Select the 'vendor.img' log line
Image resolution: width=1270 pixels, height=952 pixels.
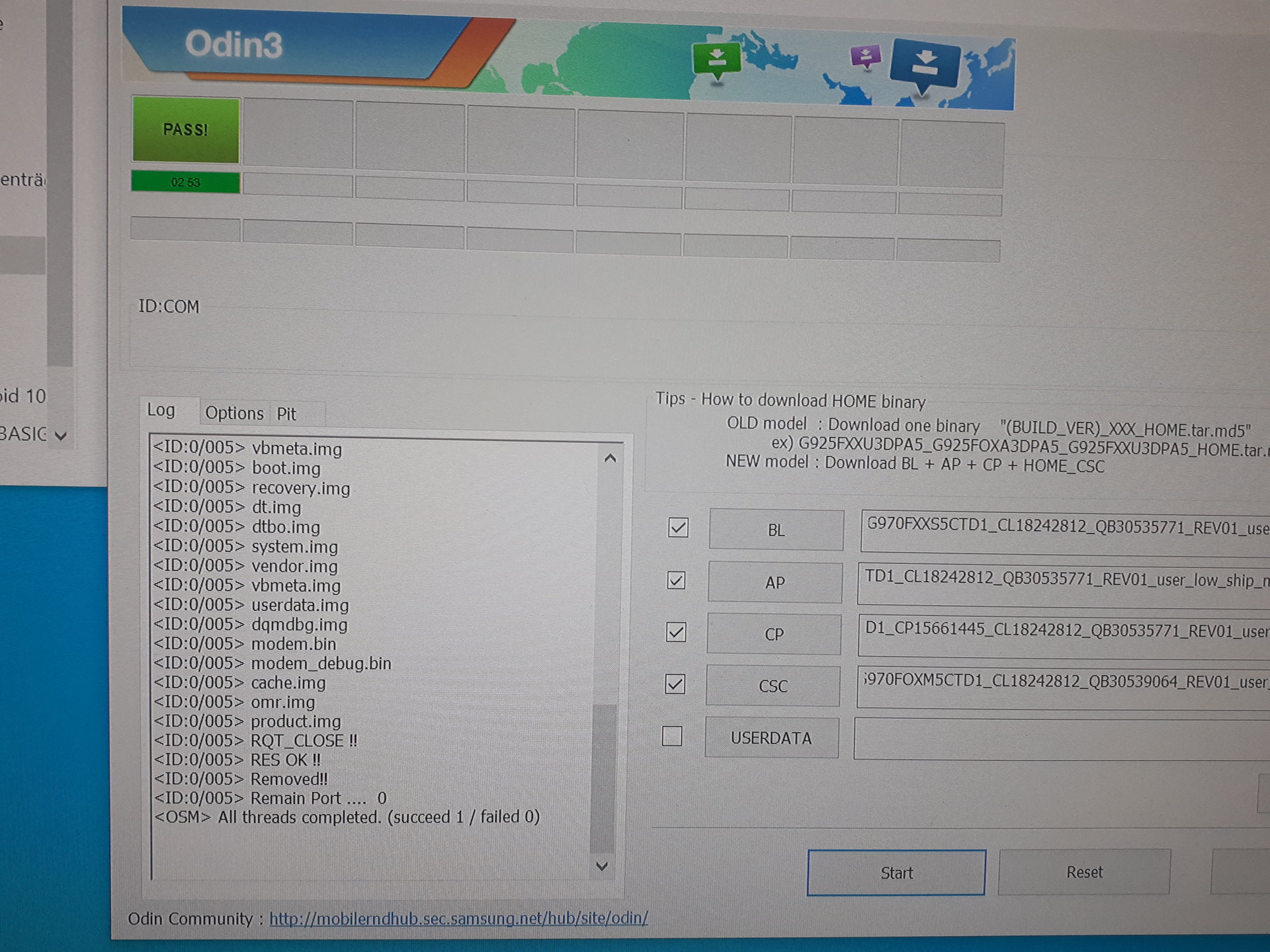(x=245, y=566)
